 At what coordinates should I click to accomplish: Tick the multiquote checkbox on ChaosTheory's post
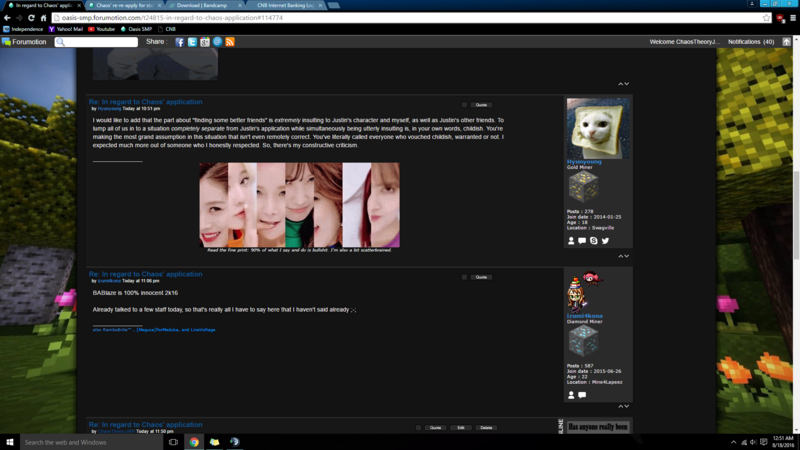(418, 428)
